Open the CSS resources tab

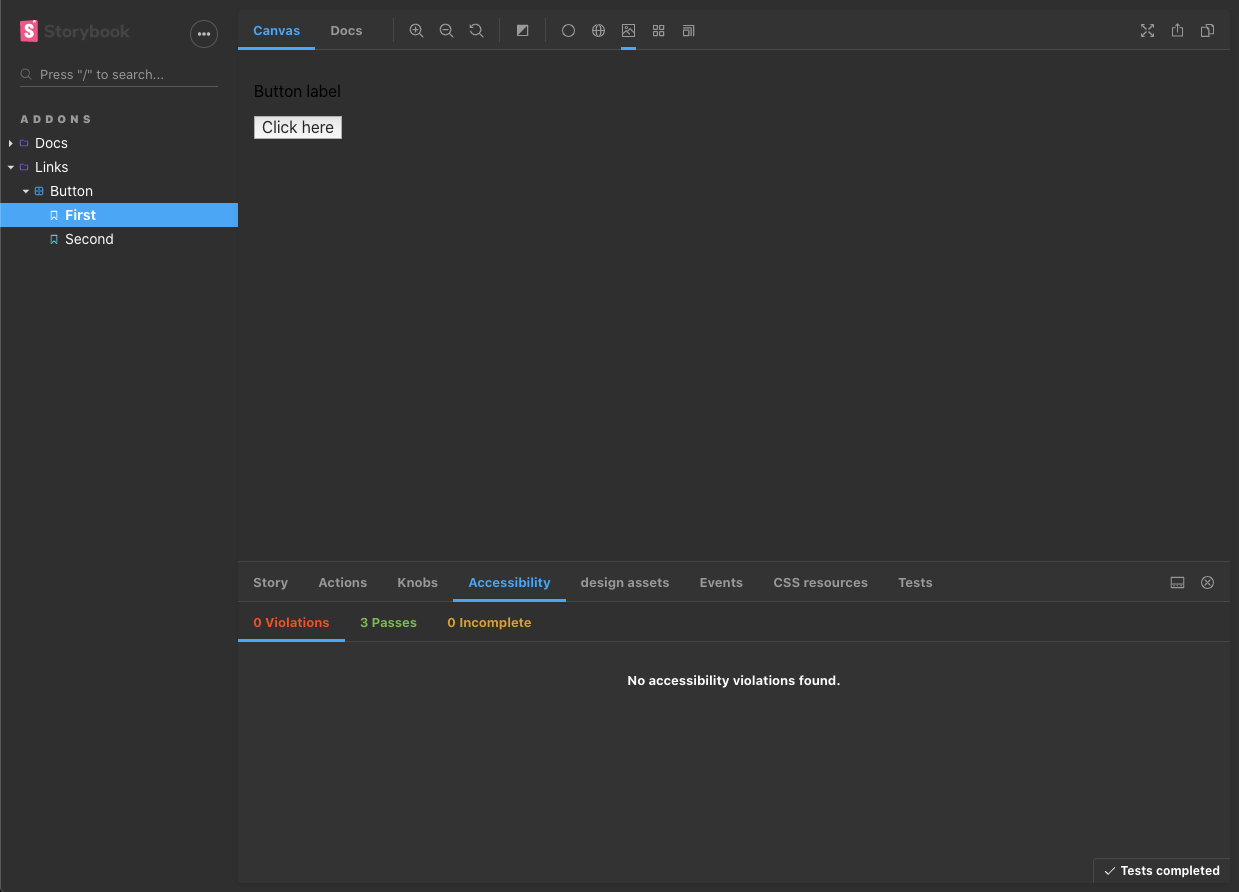pyautogui.click(x=820, y=582)
